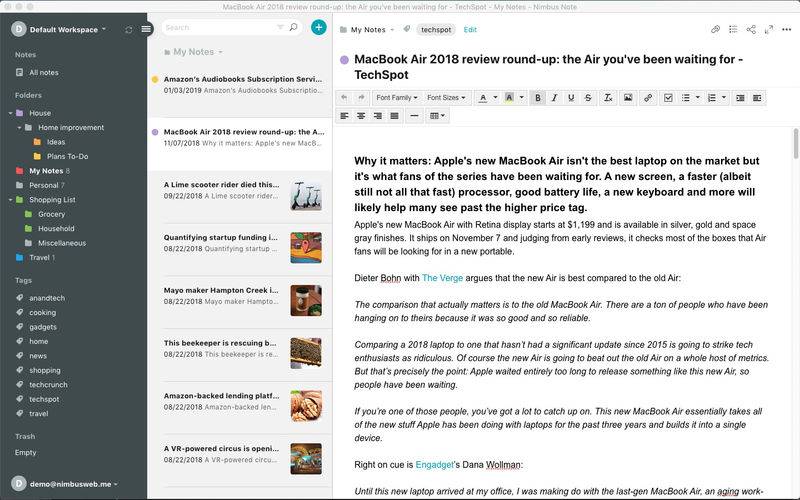Create a new note with plus button

coord(318,27)
